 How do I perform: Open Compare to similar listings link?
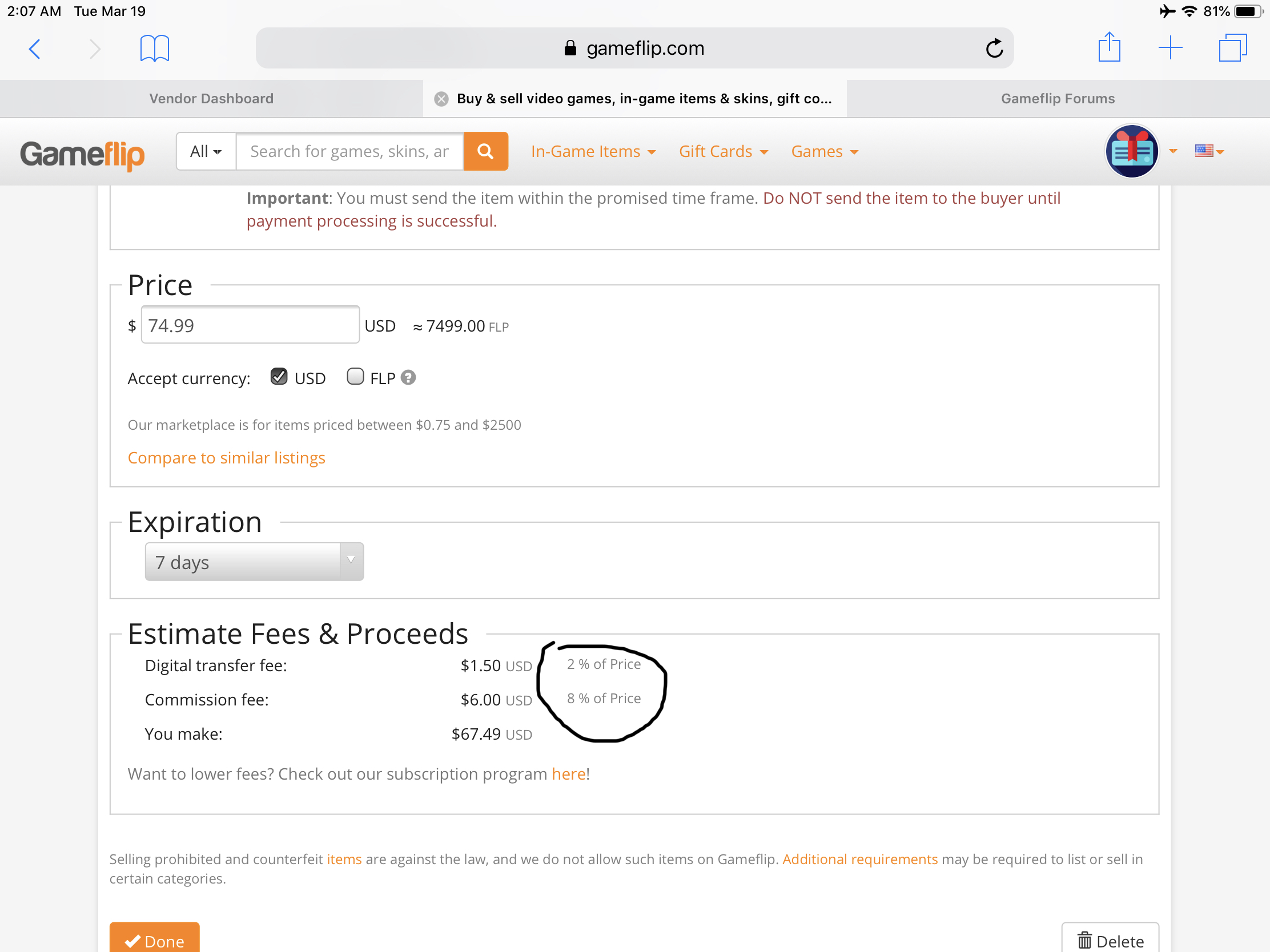[x=226, y=458]
